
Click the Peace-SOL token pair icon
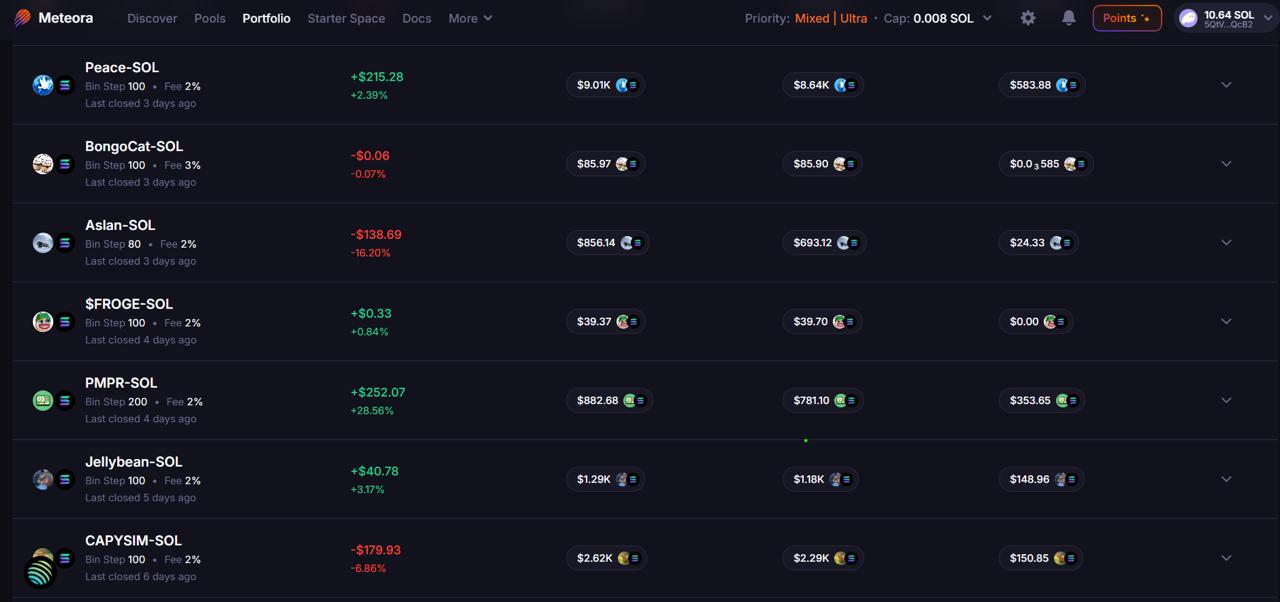53,85
